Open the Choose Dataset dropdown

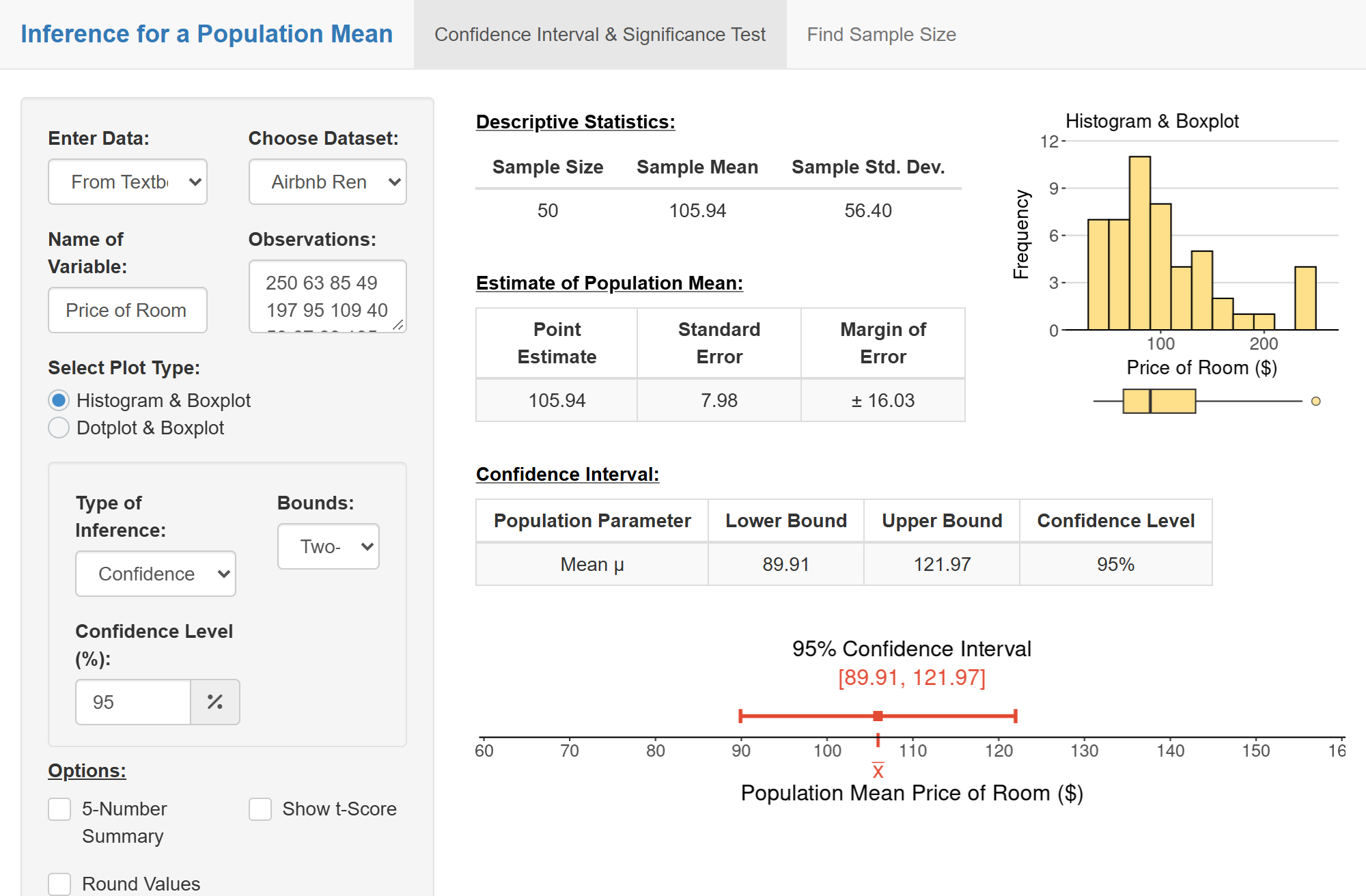pyautogui.click(x=328, y=182)
